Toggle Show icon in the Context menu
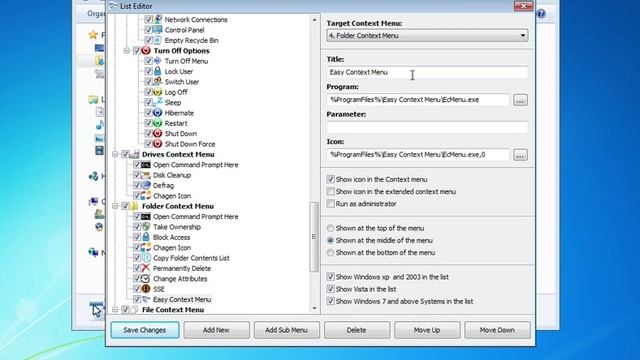This screenshot has width=640, height=360. tap(331, 179)
